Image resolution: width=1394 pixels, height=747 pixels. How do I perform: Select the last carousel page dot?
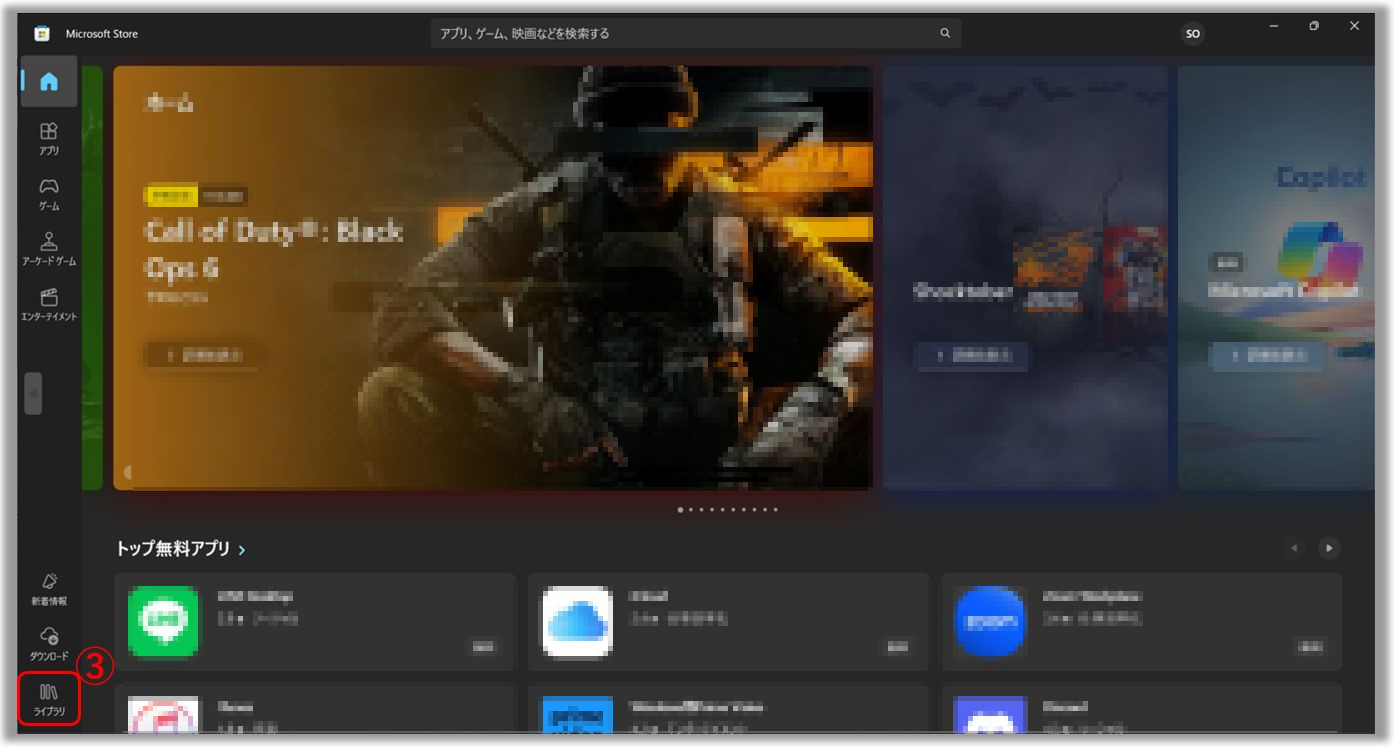click(775, 510)
